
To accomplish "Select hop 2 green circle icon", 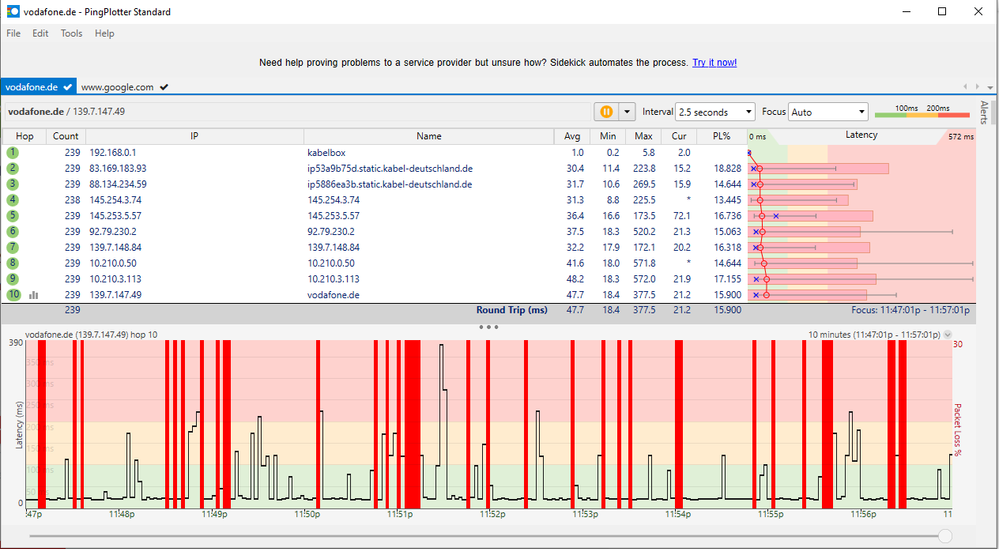I will (x=13, y=168).
